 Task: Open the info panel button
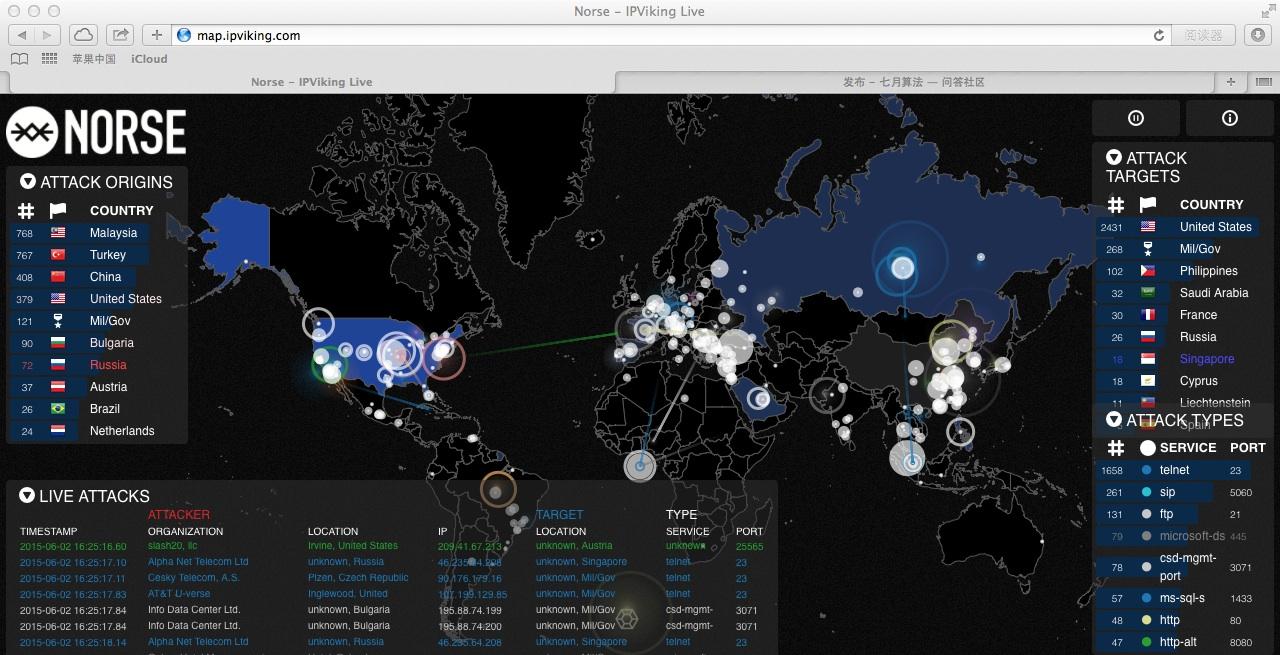pos(1230,118)
